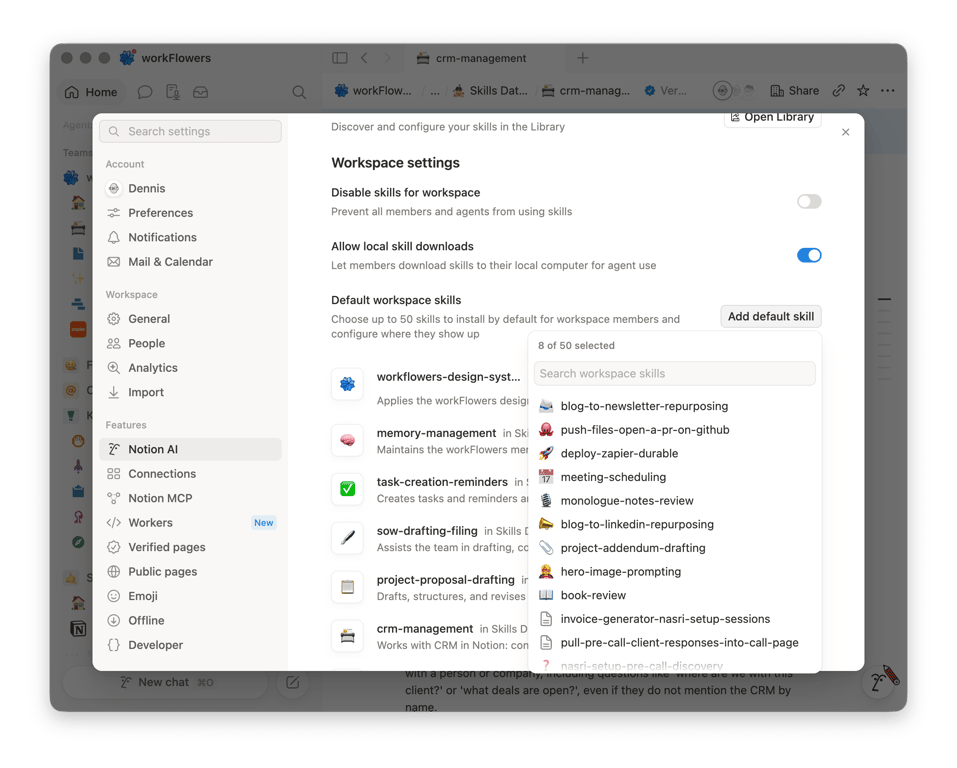This screenshot has width=957, height=768.
Task: Open Workers settings marked New
Action: click(190, 523)
